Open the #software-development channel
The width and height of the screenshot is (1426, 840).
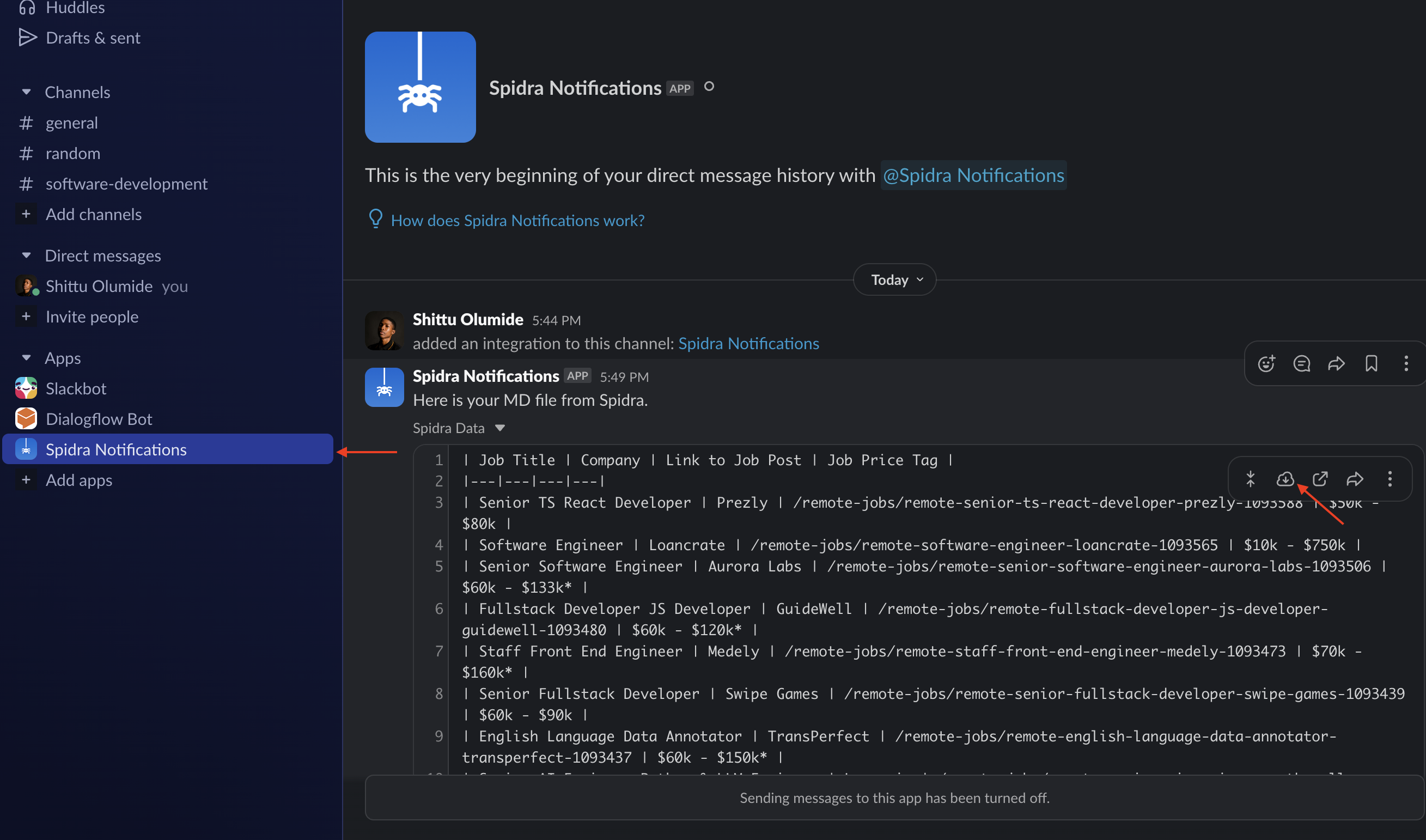[x=127, y=184]
